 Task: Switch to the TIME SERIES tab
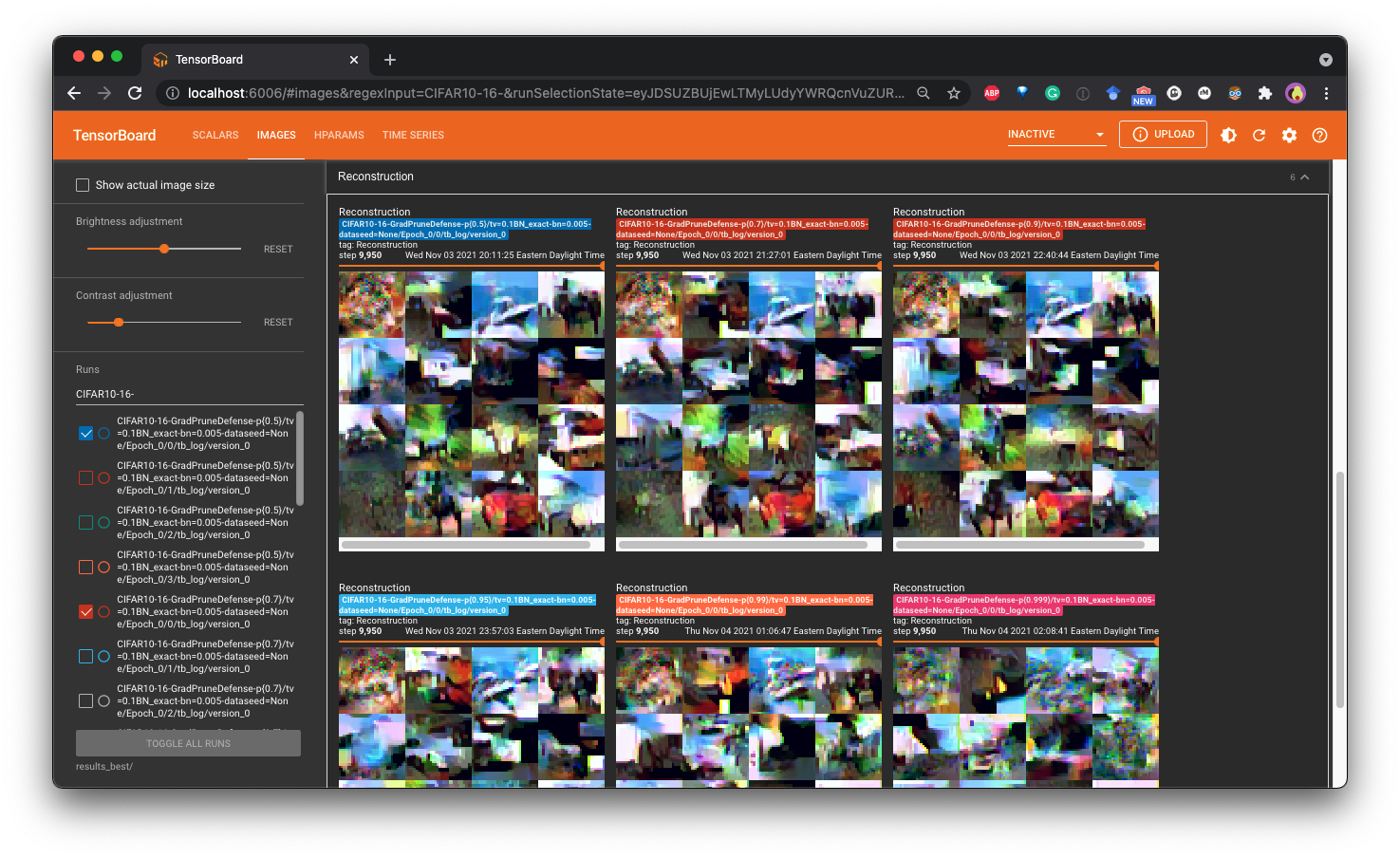[x=413, y=135]
